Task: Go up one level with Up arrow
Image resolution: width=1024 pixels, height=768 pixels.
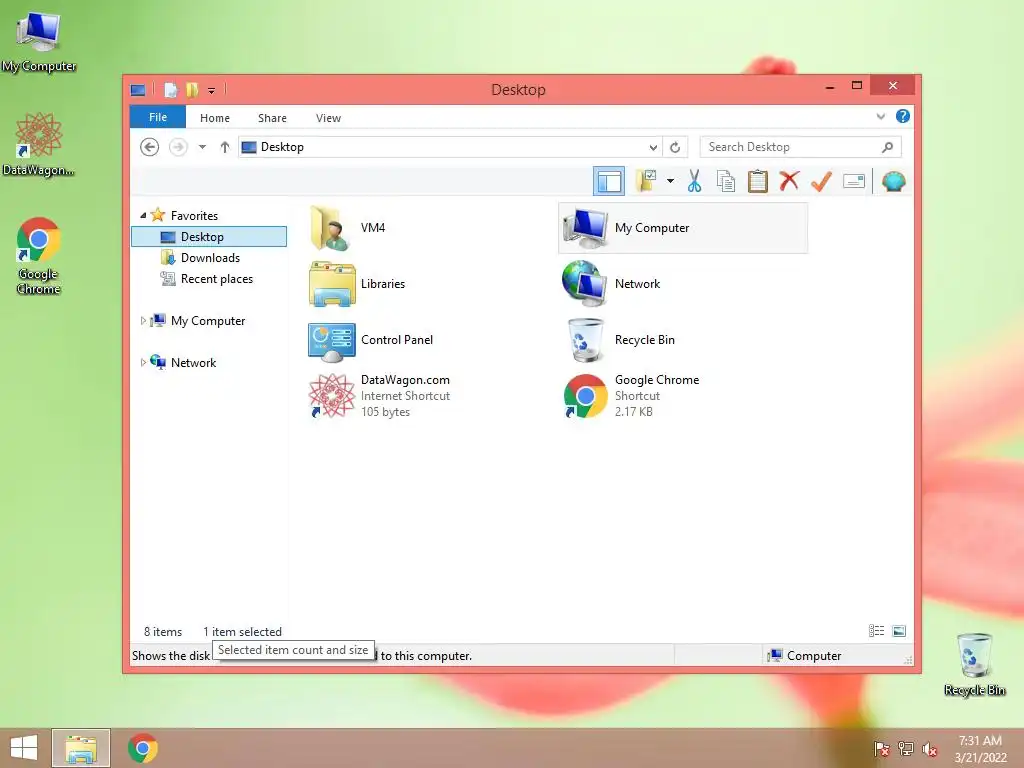Action: pos(225,147)
